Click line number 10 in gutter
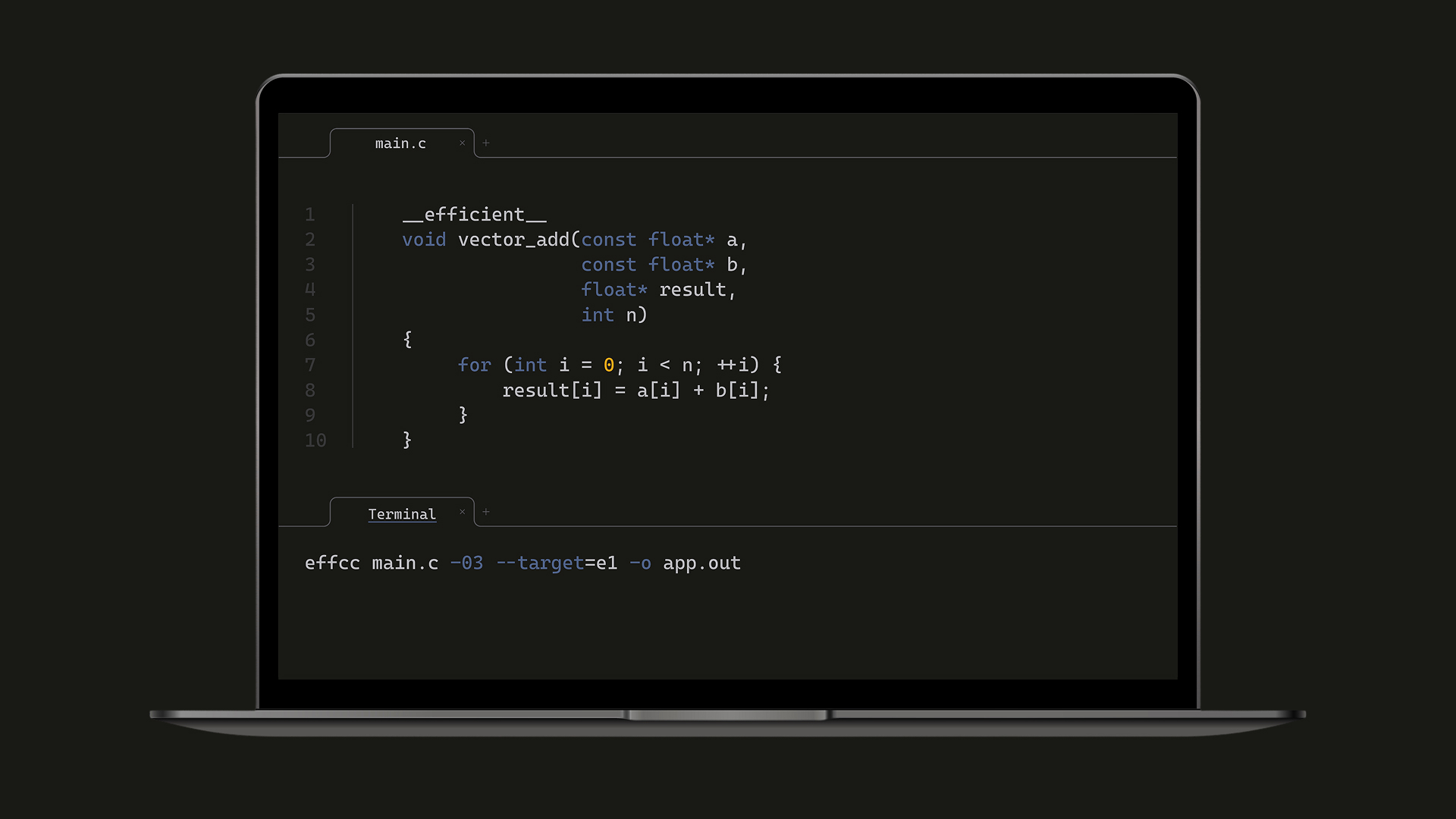 [315, 440]
